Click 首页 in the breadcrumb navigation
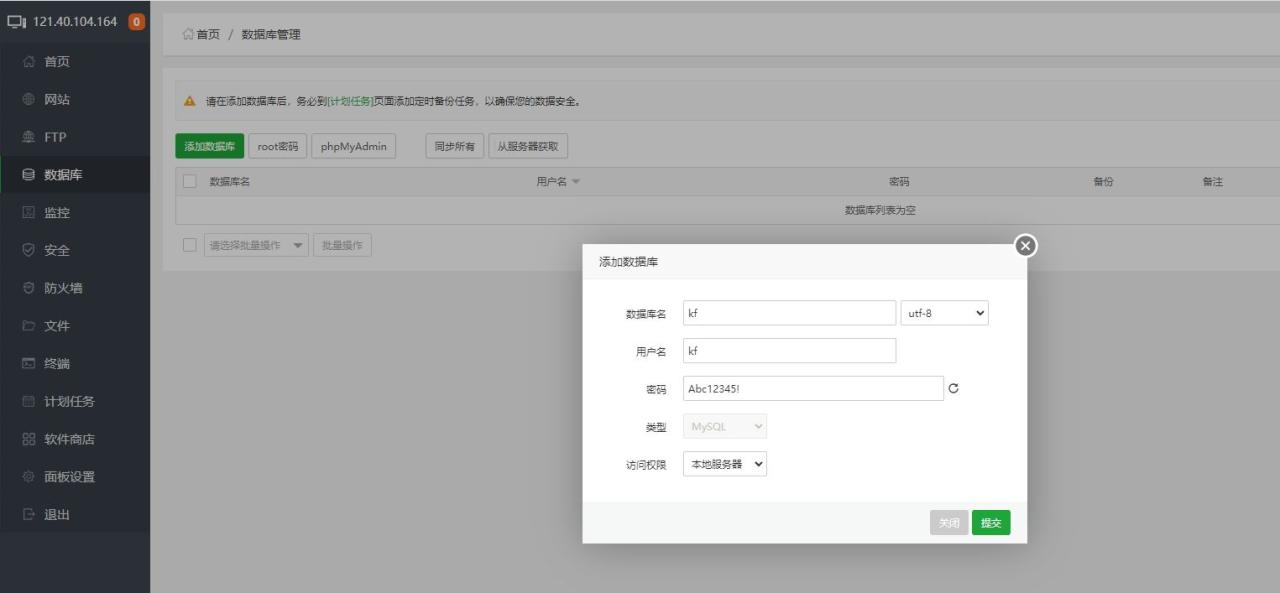 204,34
